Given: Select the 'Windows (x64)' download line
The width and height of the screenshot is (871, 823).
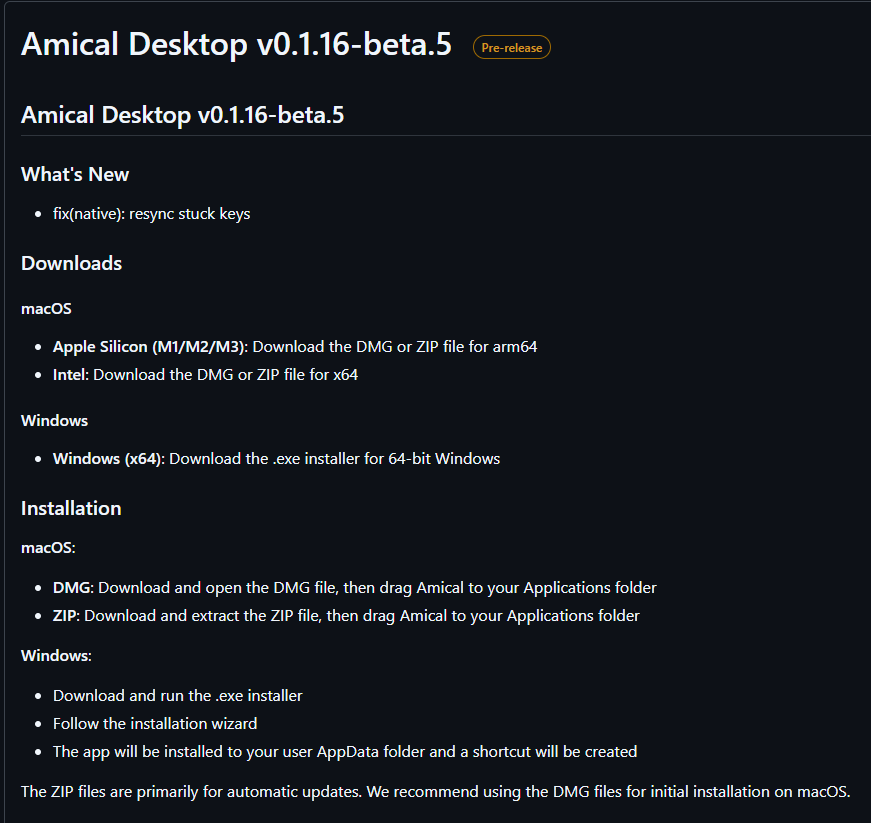Looking at the screenshot, I should click(x=277, y=459).
